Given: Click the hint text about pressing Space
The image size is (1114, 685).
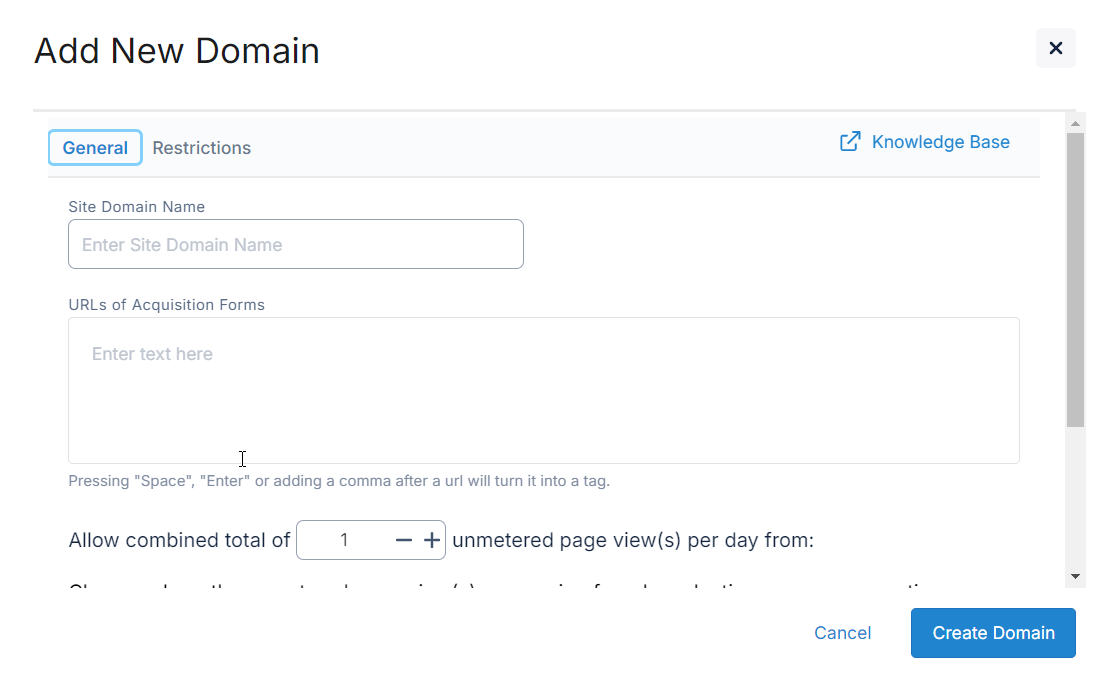Looking at the screenshot, I should (x=338, y=481).
